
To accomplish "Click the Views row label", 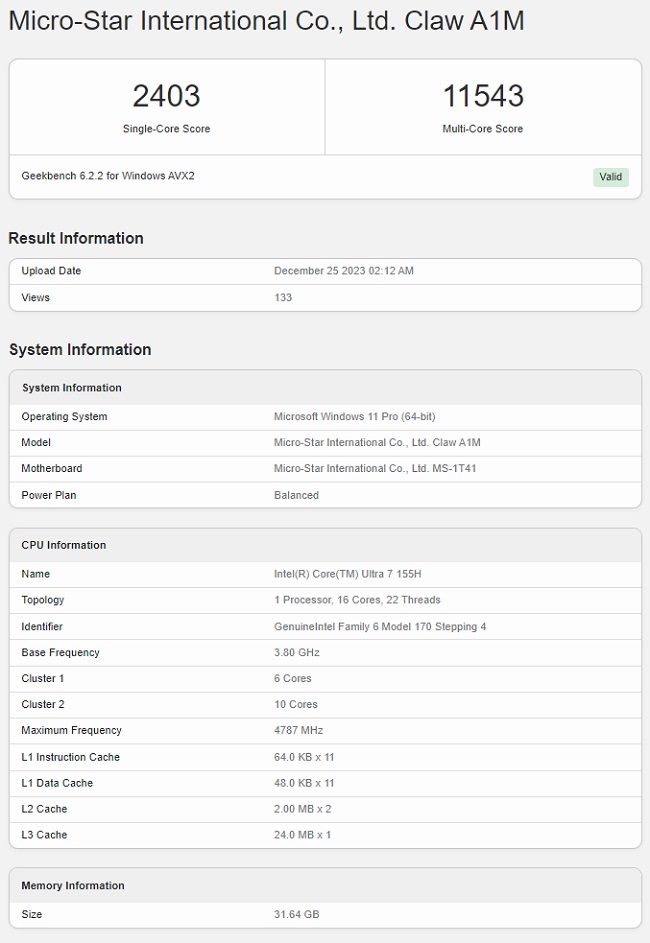I will click(x=35, y=298).
